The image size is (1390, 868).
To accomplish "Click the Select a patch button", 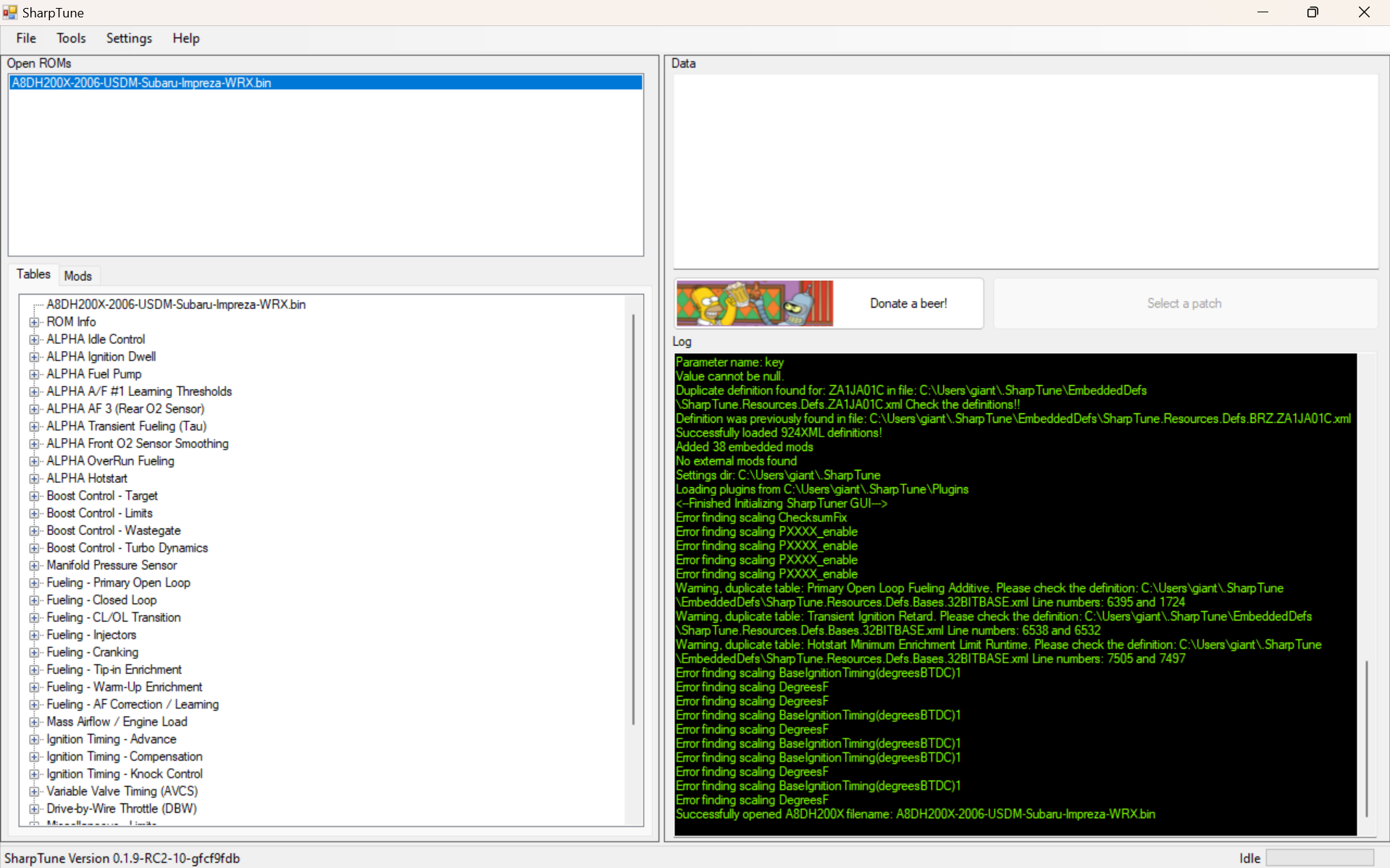I will (x=1184, y=303).
